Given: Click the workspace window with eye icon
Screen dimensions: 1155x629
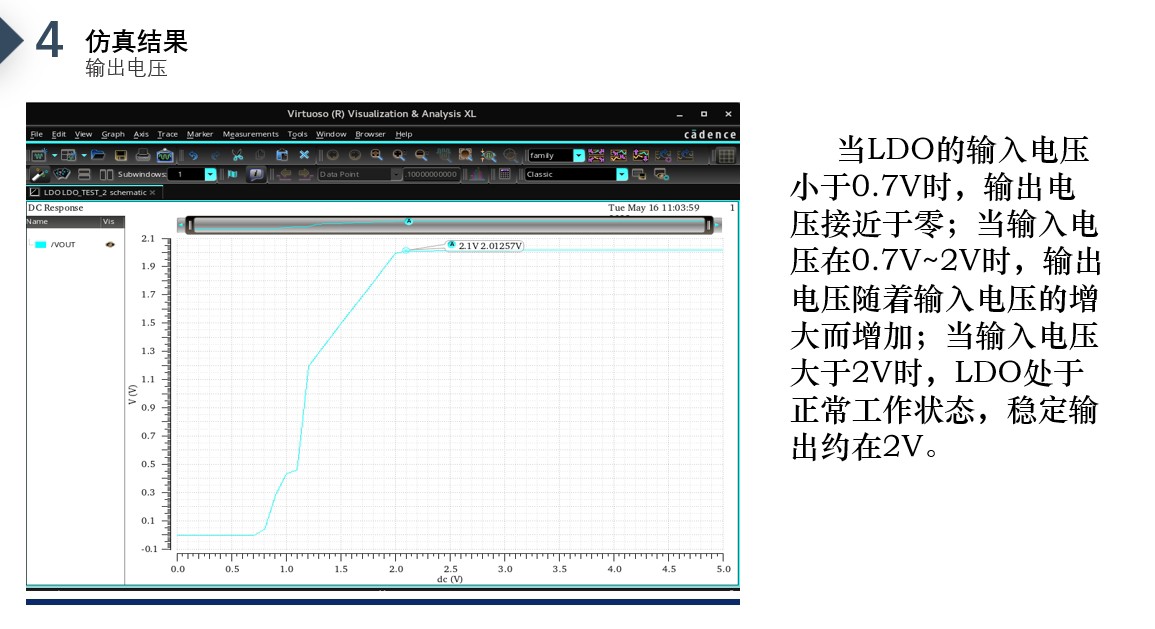Looking at the screenshot, I should point(661,175).
